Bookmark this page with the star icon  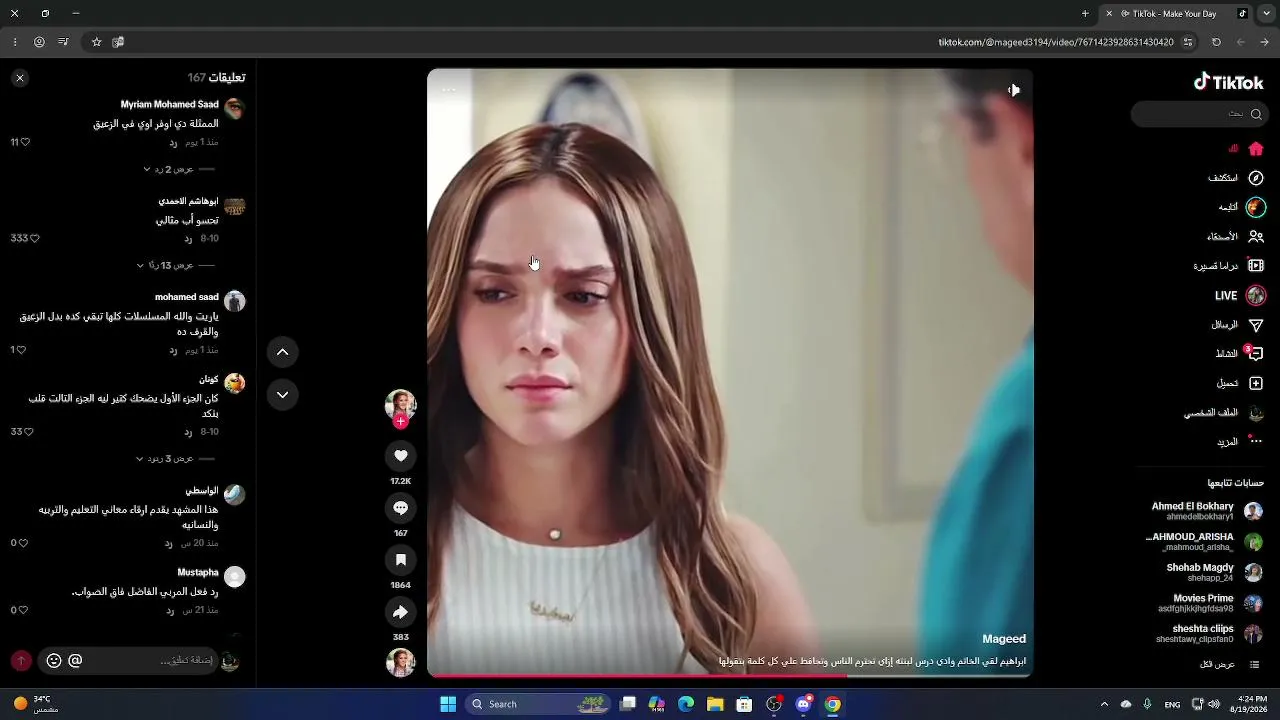pyautogui.click(x=96, y=42)
